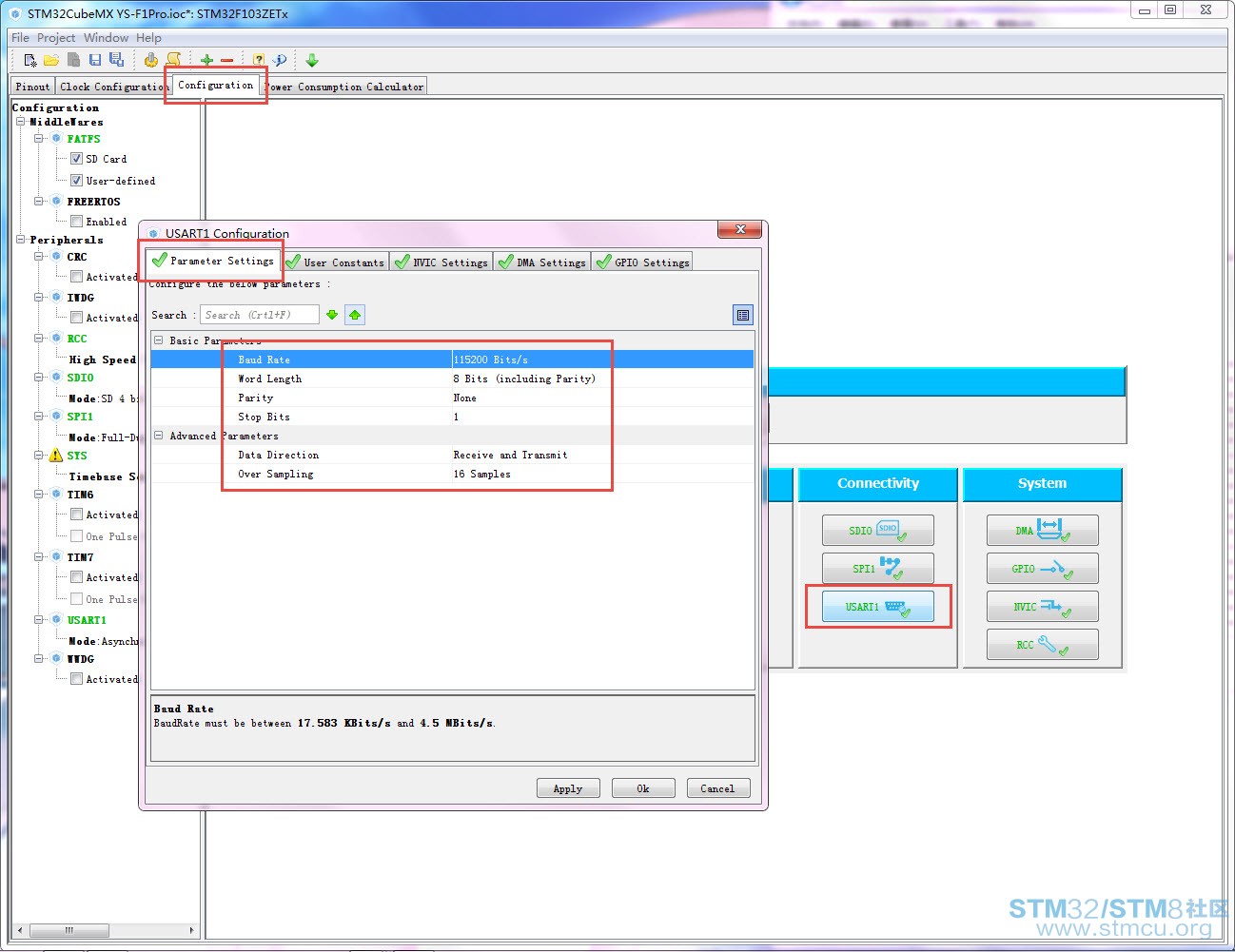
Task: Click the red minus toolbar icon
Action: 226,60
